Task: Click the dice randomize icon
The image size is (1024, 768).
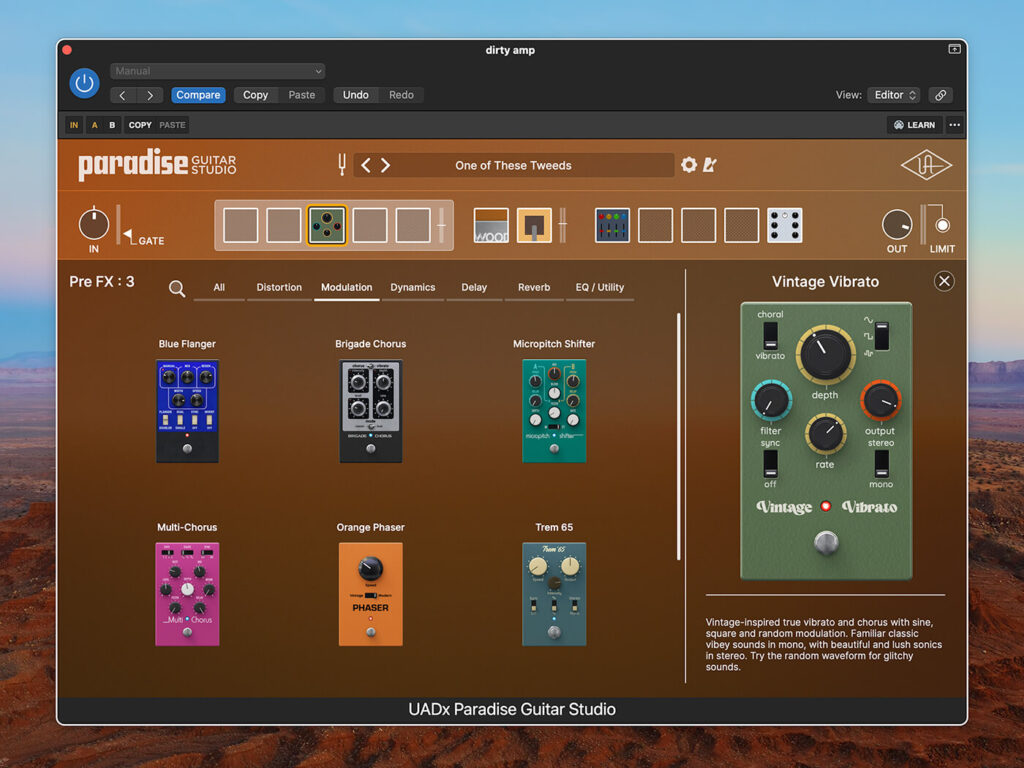Action: (x=784, y=225)
